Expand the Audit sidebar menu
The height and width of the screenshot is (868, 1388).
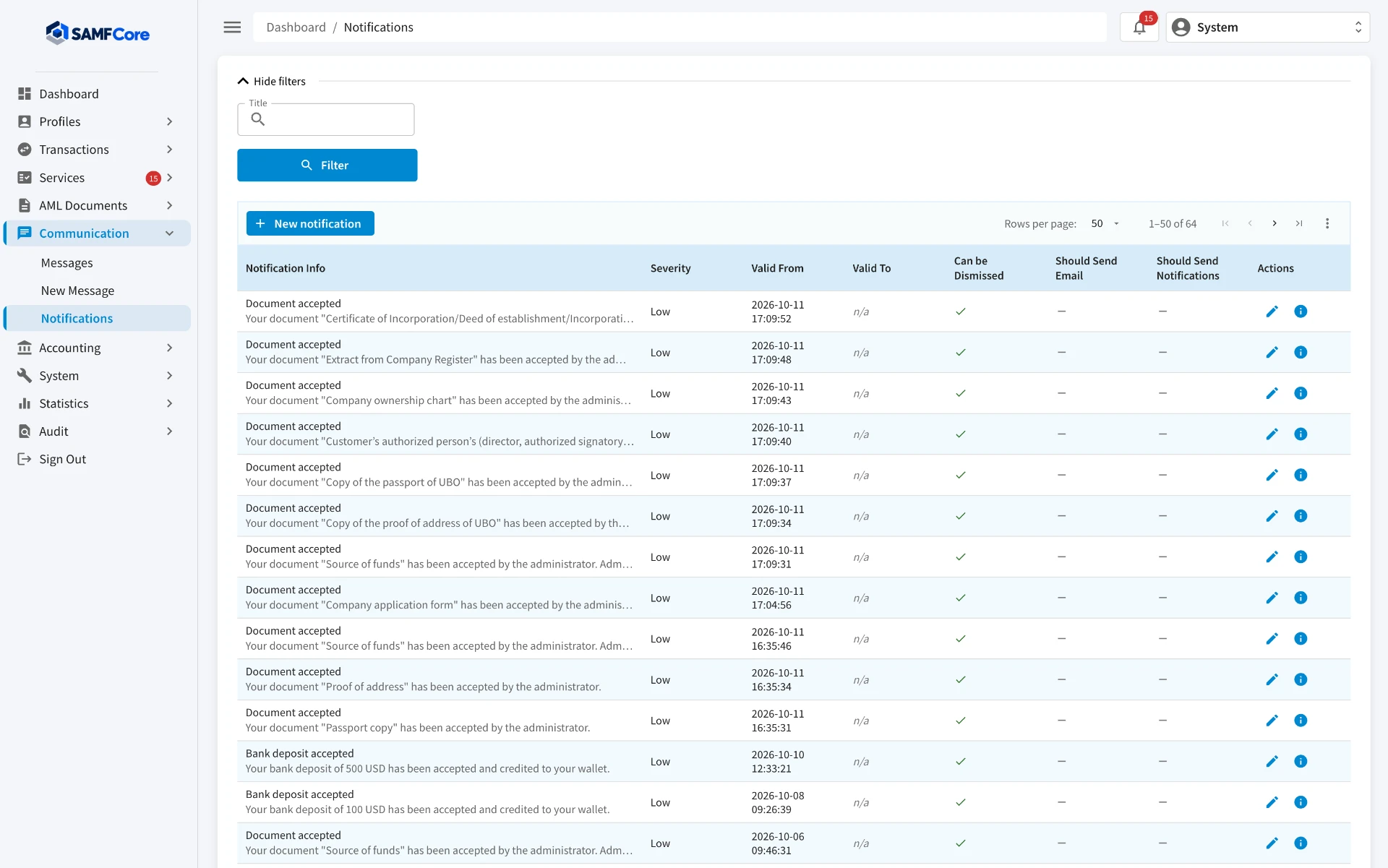[x=97, y=431]
